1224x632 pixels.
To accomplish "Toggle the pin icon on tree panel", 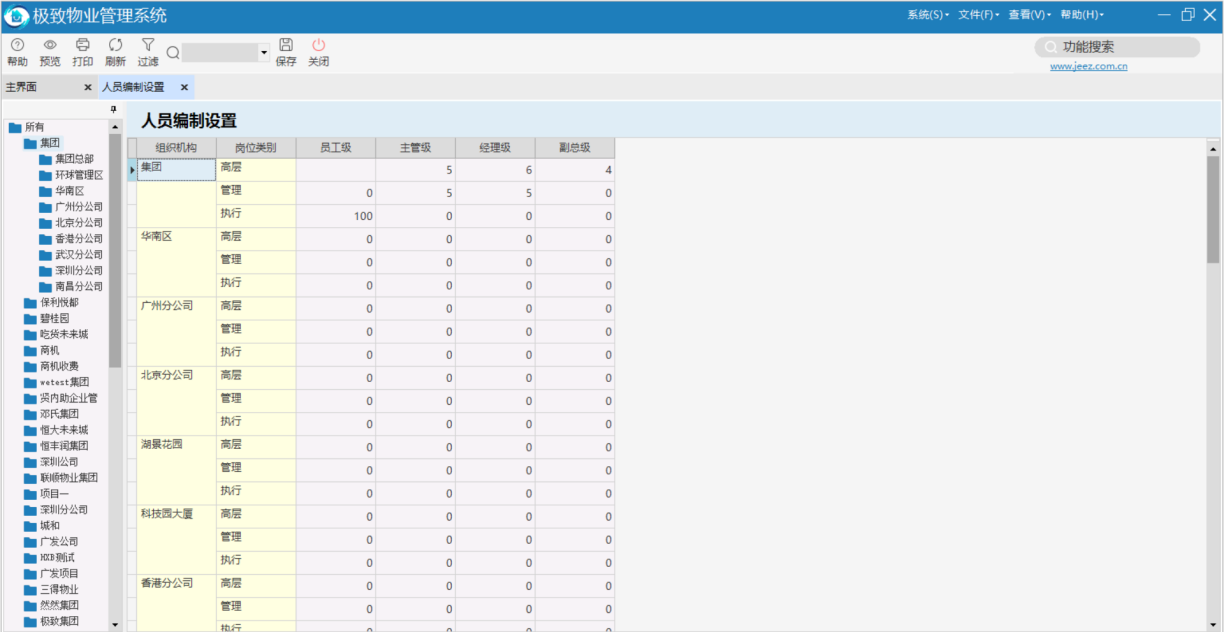I will pyautogui.click(x=114, y=109).
